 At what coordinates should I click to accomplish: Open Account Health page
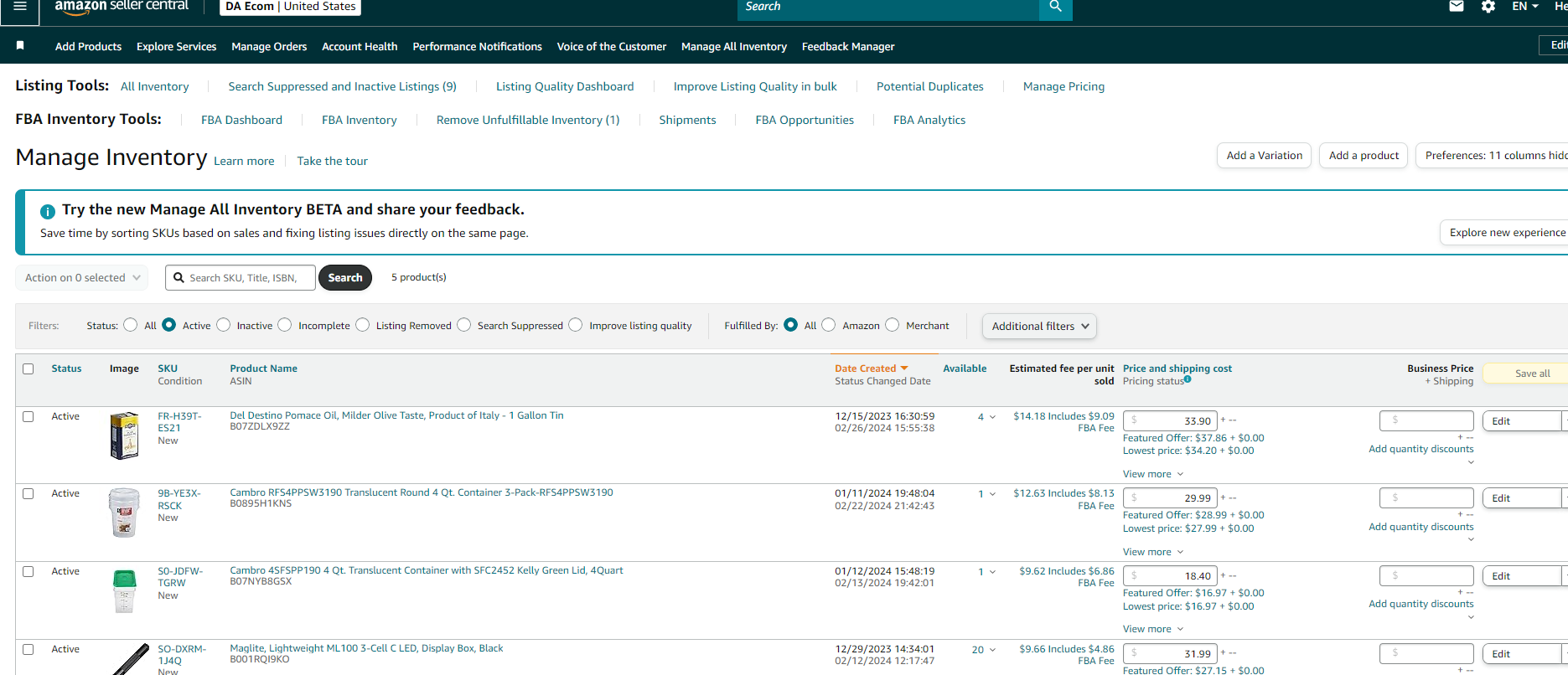[x=360, y=47]
